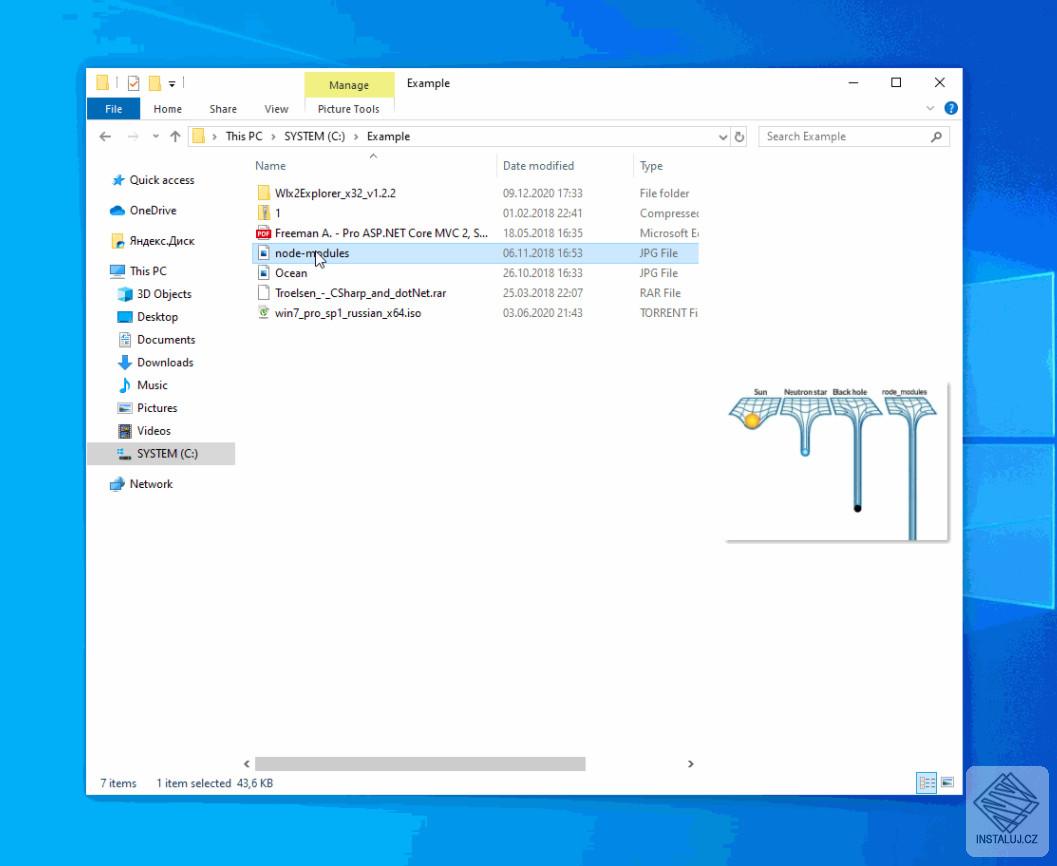Click the horizontal scrollbar thumb
Image resolution: width=1057 pixels, height=866 pixels.
click(420, 764)
